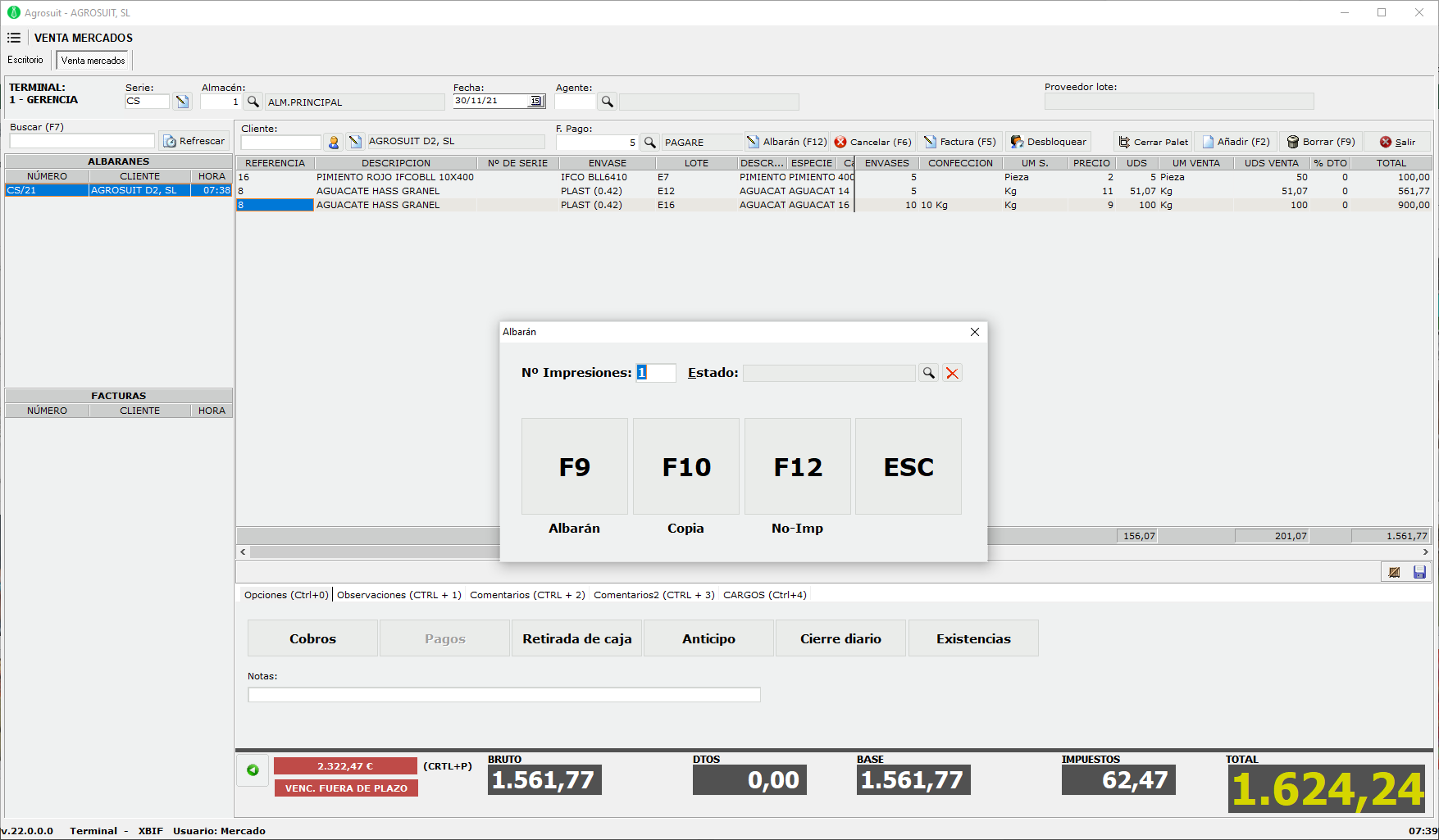This screenshot has height=840, width=1439.
Task: Open the Observaciones (CTRL + 1) tab
Action: coord(399,595)
